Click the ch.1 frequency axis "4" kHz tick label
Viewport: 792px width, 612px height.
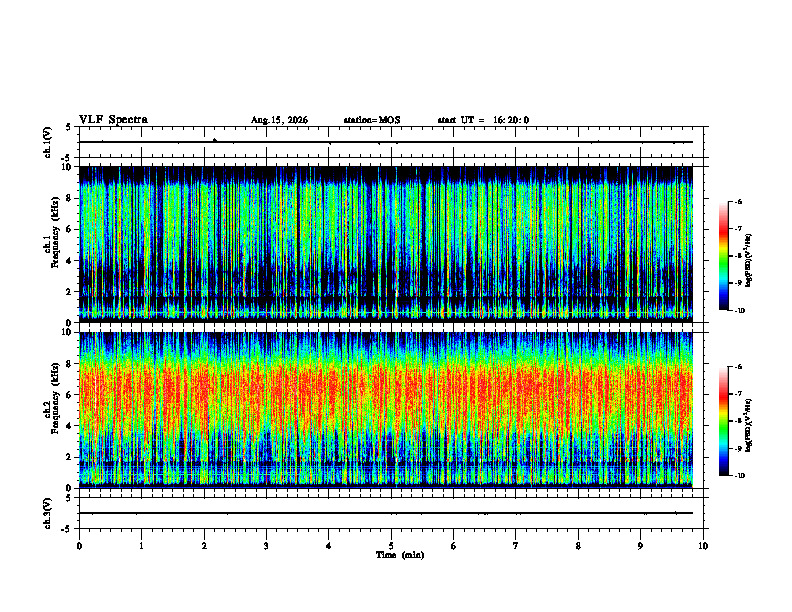pyautogui.click(x=70, y=261)
